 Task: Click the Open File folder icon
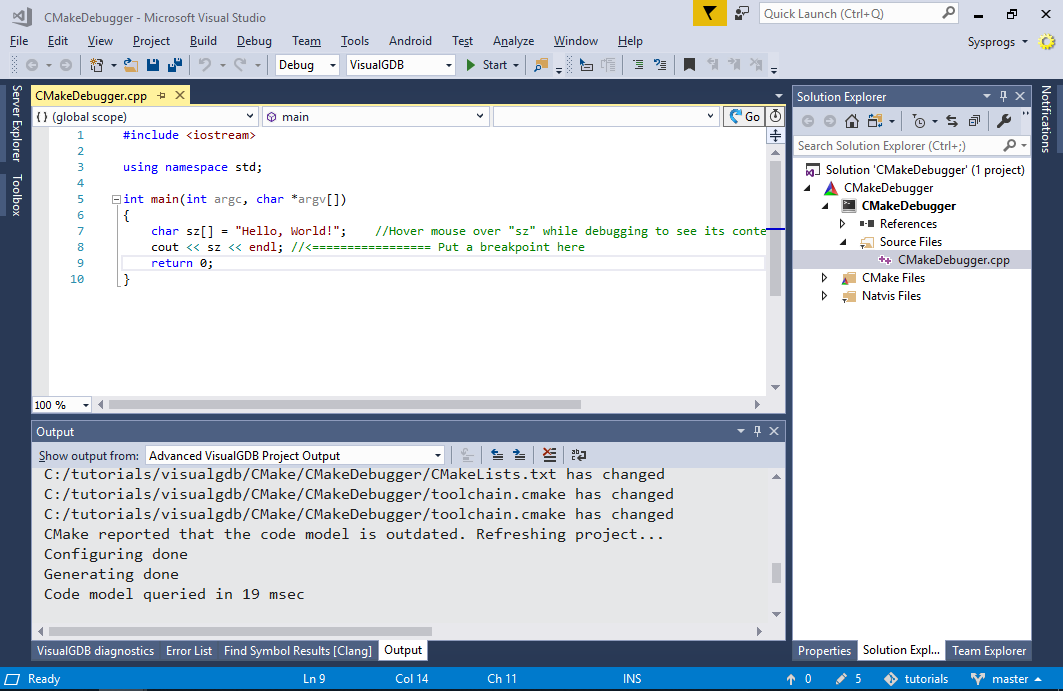(131, 65)
